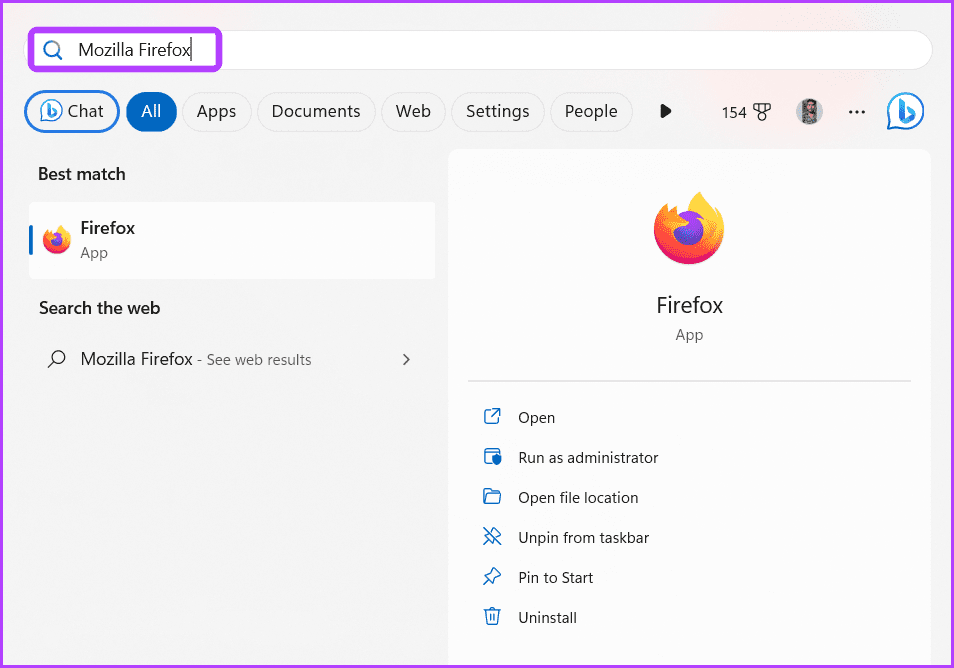Click the search magnifier icon in search box
Viewport: 954px width, 668px height.
(53, 50)
